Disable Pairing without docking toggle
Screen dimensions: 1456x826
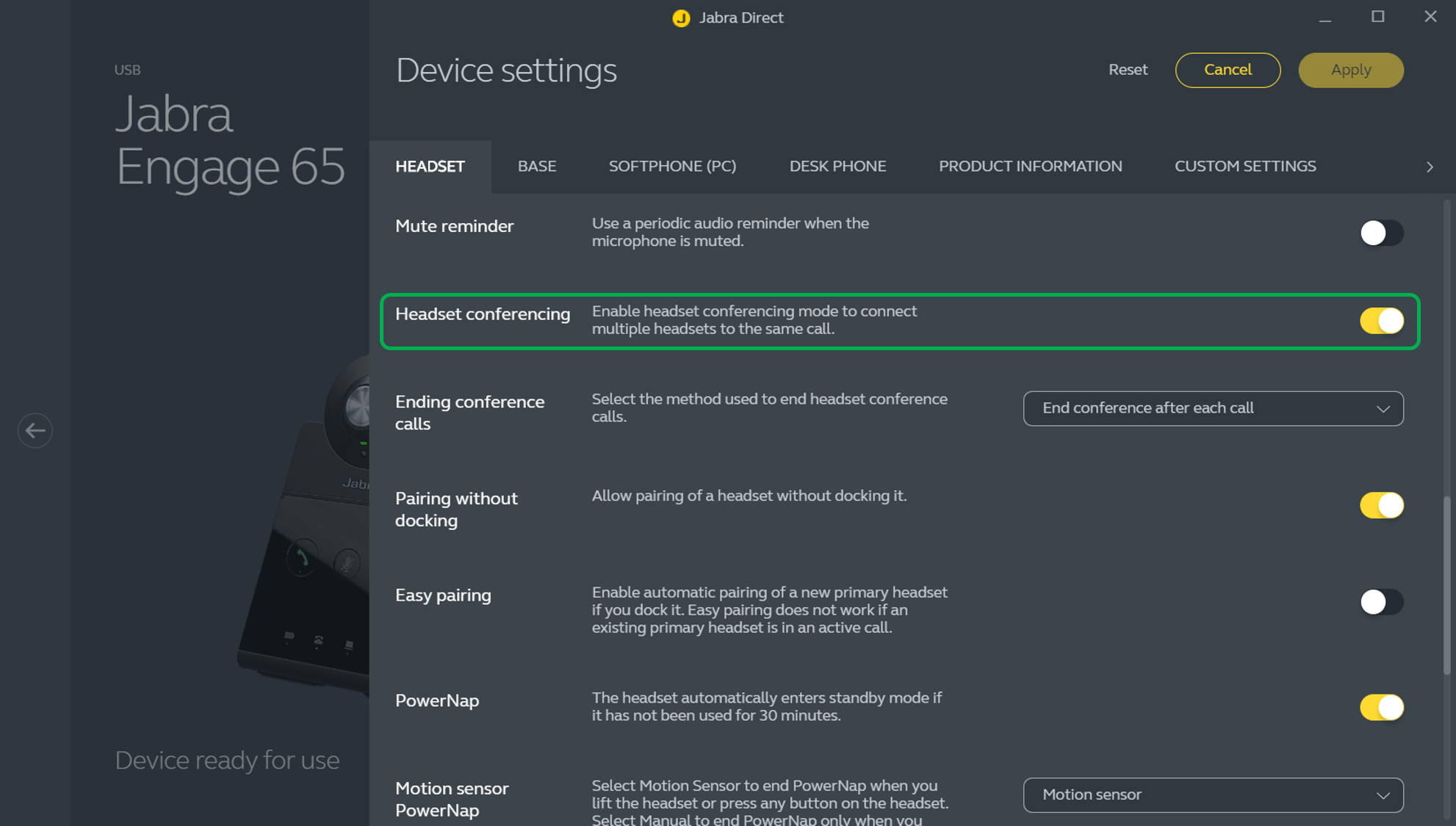pos(1381,505)
